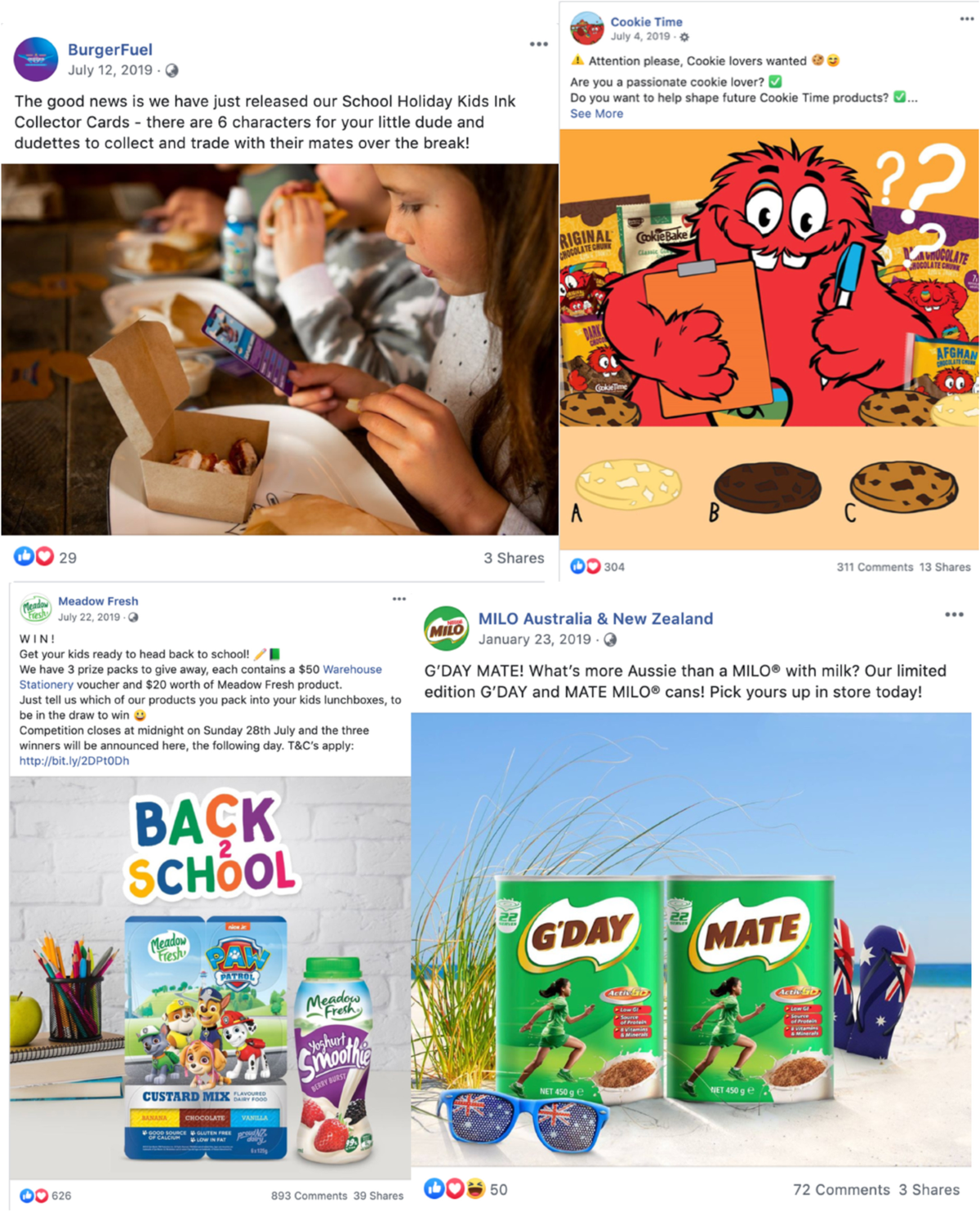
Task: Open the MILO page logo avatar
Action: [x=446, y=628]
